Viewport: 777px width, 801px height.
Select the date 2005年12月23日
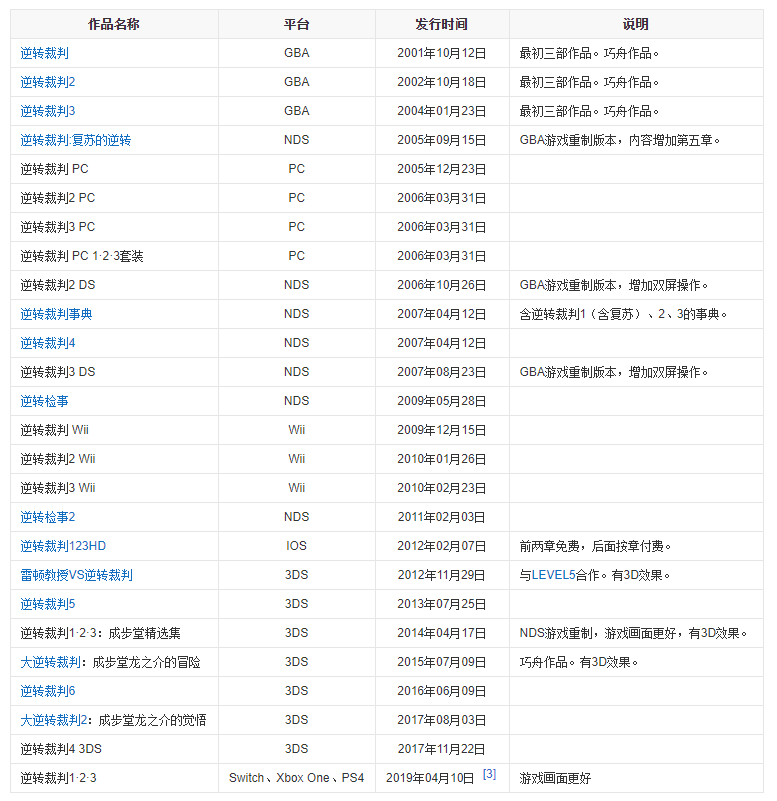(442, 169)
